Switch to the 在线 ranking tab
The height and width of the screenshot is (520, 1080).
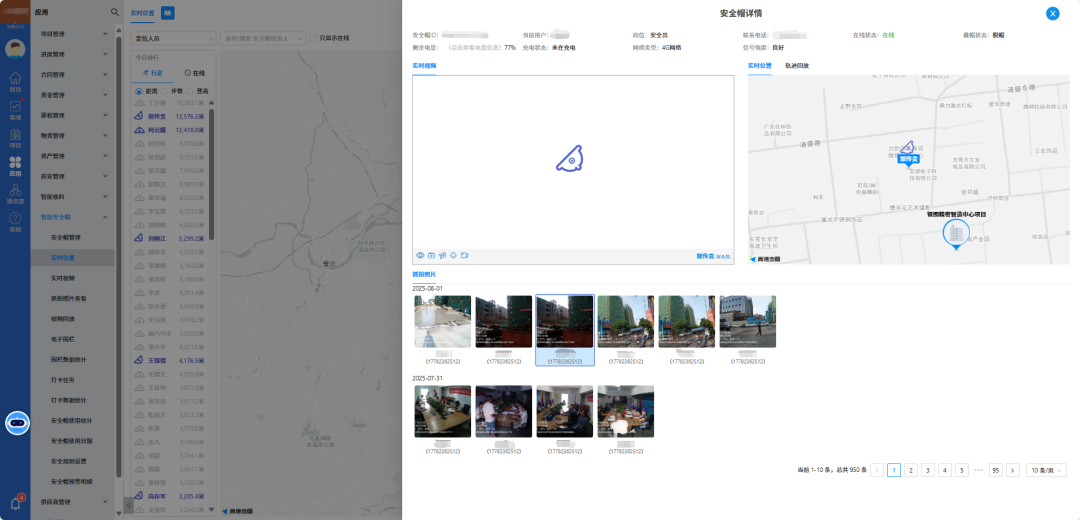click(x=194, y=73)
